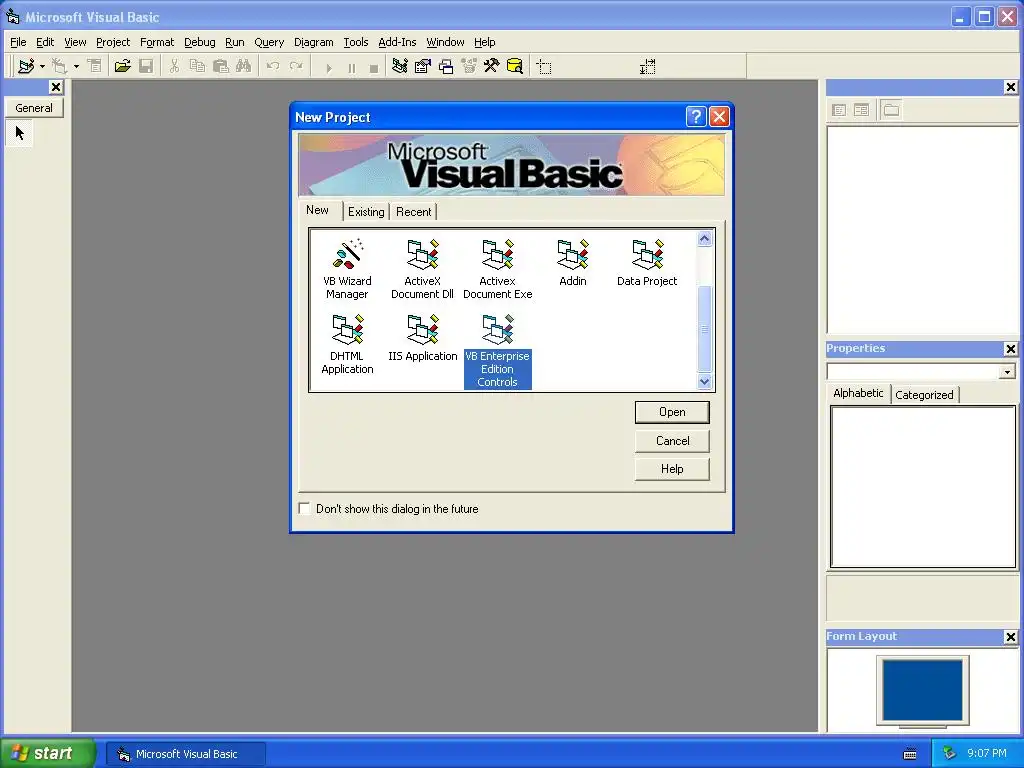Open the Add-Ins menu

[x=397, y=42]
